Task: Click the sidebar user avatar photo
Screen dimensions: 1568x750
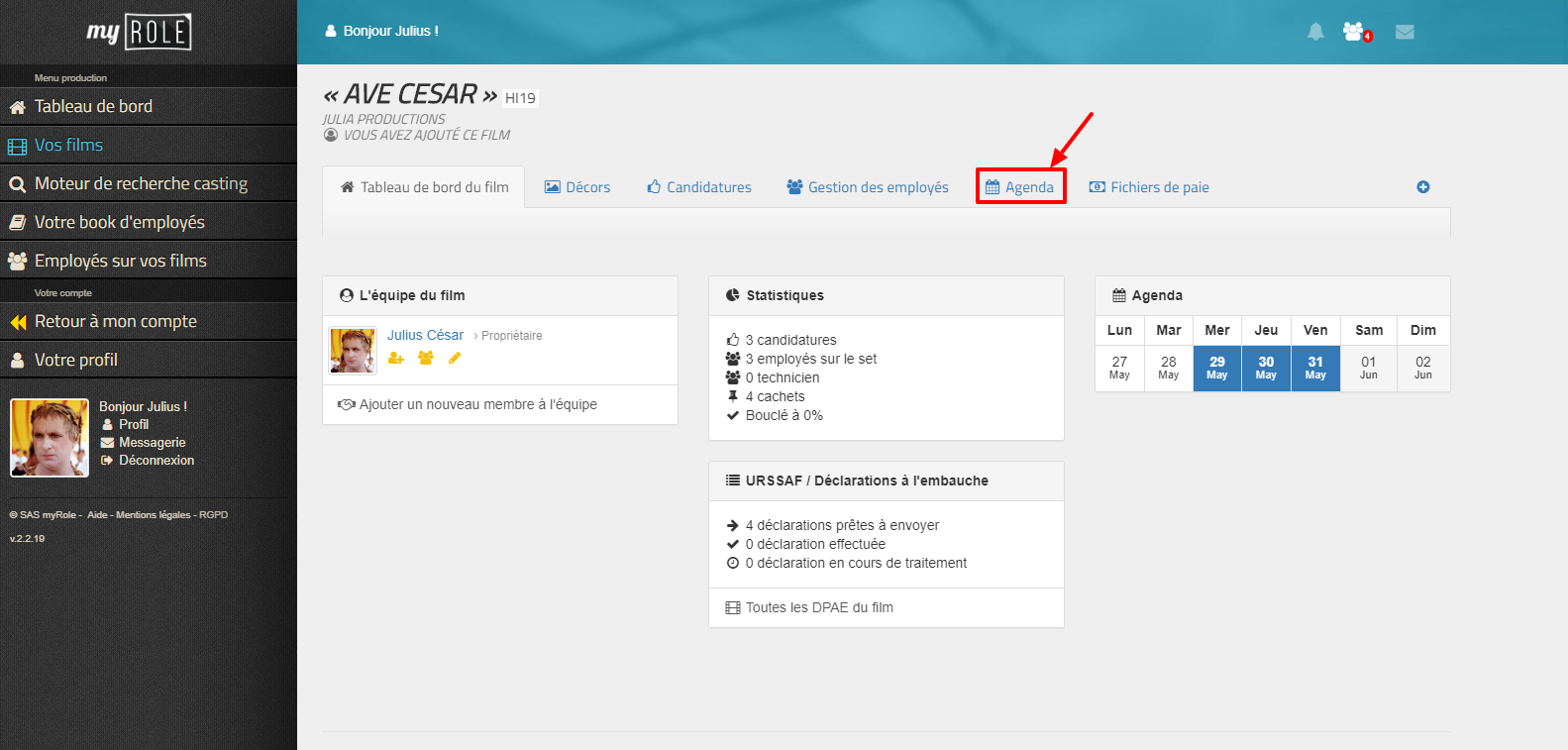Action: click(x=50, y=438)
